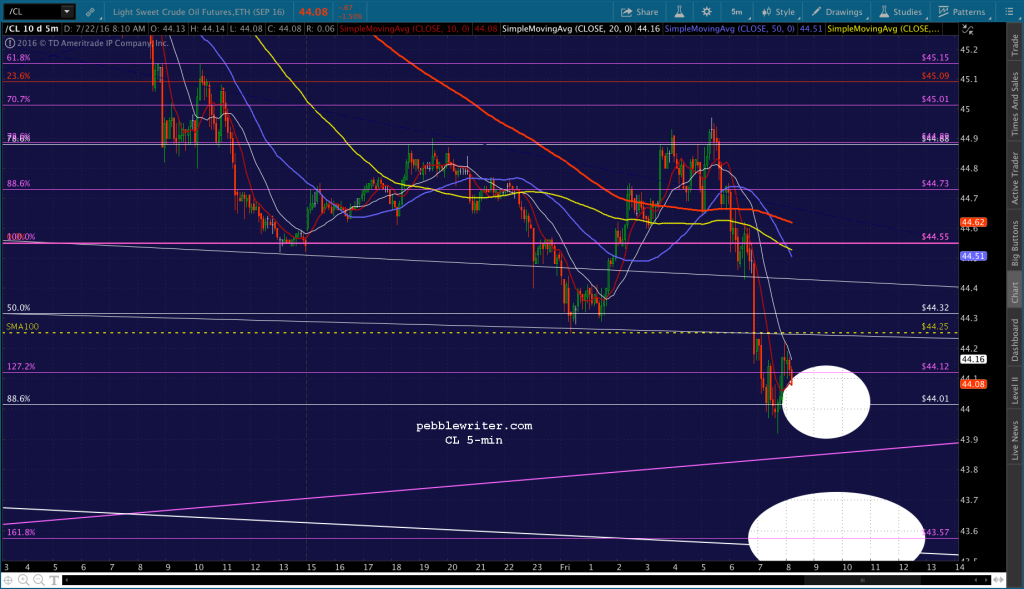Open the Big Buttons side tab
The height and width of the screenshot is (589, 1024).
[x=1015, y=242]
